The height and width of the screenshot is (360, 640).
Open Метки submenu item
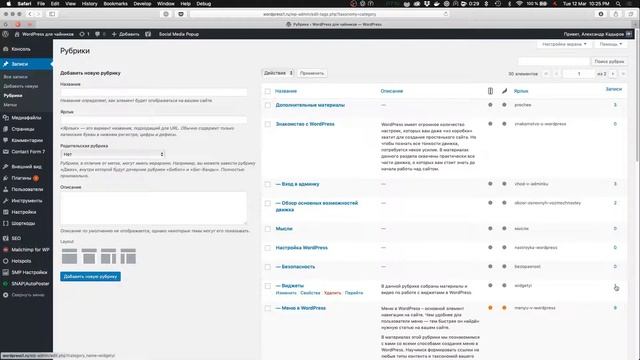click(10, 105)
